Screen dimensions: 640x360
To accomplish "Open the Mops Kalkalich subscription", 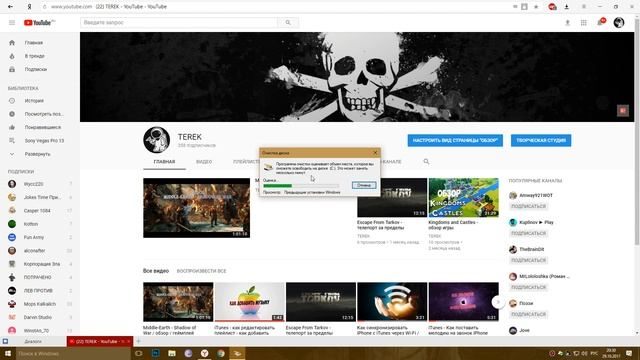I will (x=40, y=304).
